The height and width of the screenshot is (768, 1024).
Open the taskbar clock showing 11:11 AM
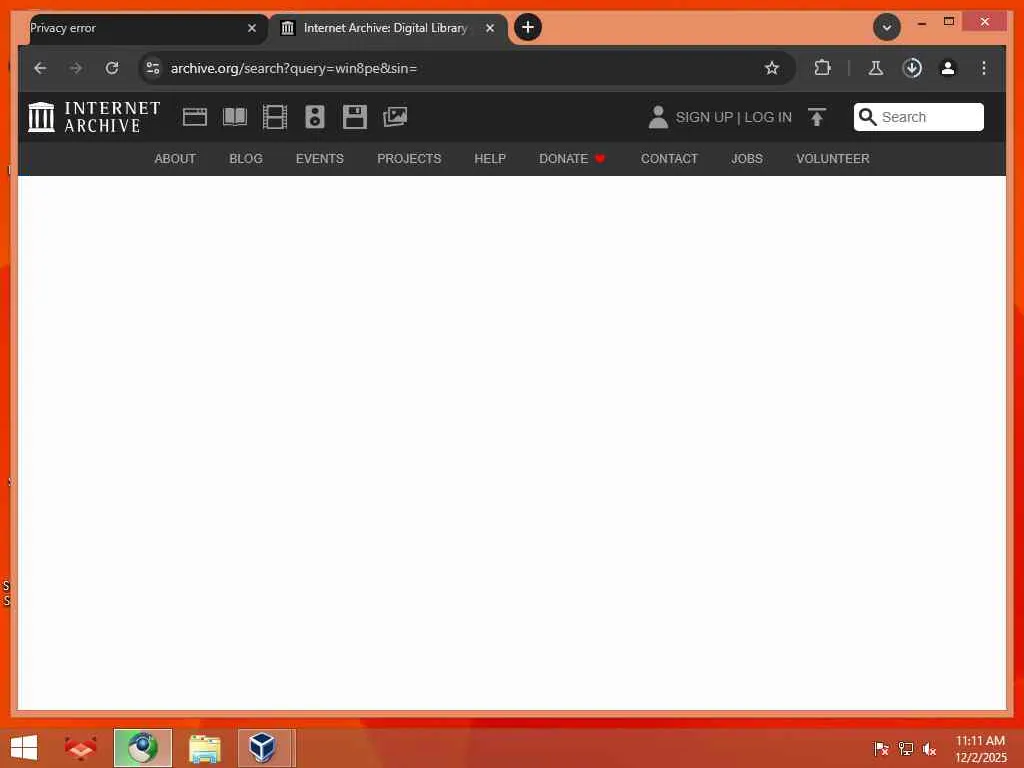[x=980, y=748]
